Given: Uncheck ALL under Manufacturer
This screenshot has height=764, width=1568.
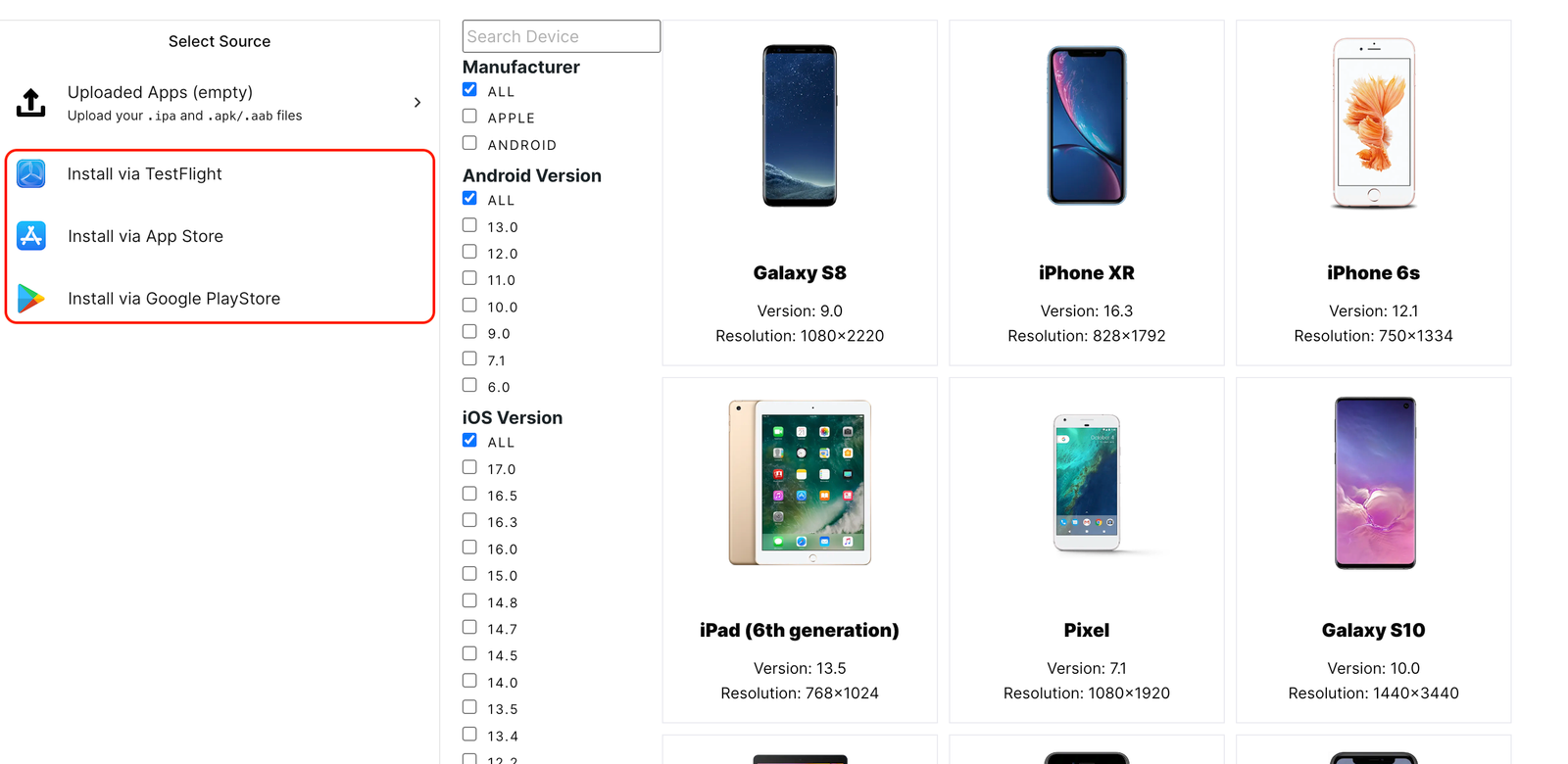Looking at the screenshot, I should point(469,88).
